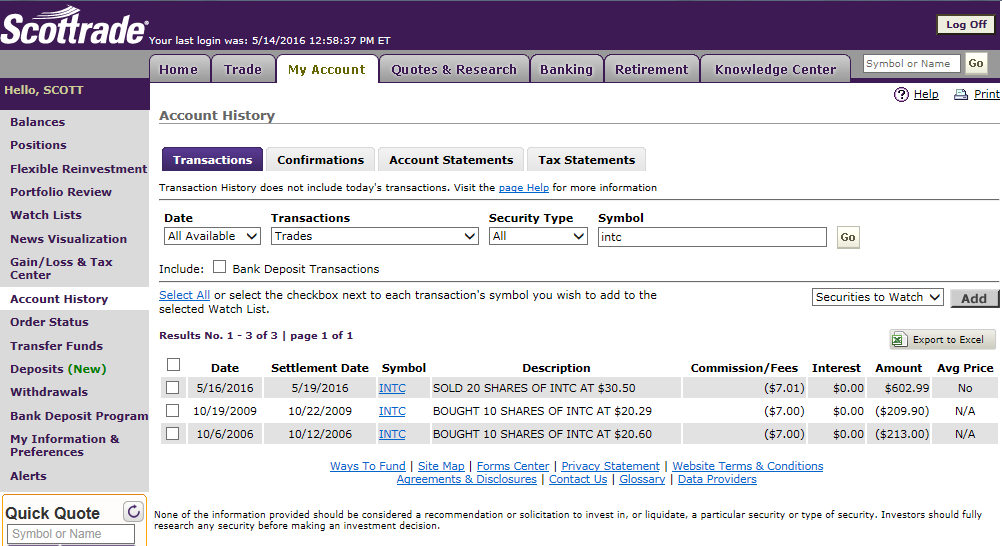The width and height of the screenshot is (1002, 546).
Task: Check the box for 5/16/2016 INTC sale
Action: click(x=173, y=388)
